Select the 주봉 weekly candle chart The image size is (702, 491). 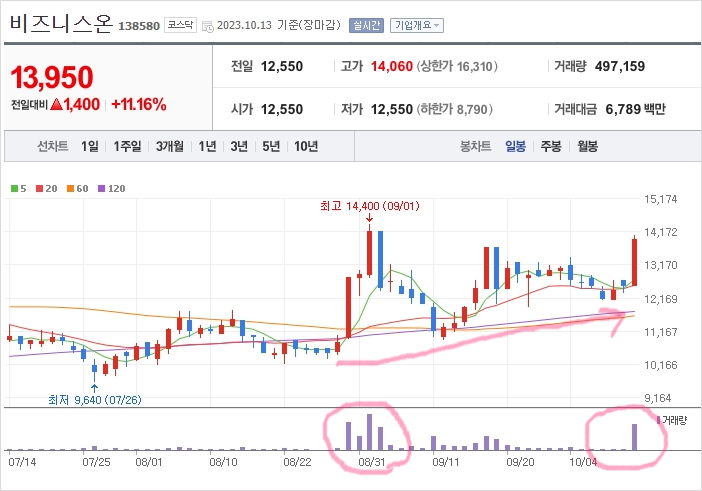coord(551,146)
